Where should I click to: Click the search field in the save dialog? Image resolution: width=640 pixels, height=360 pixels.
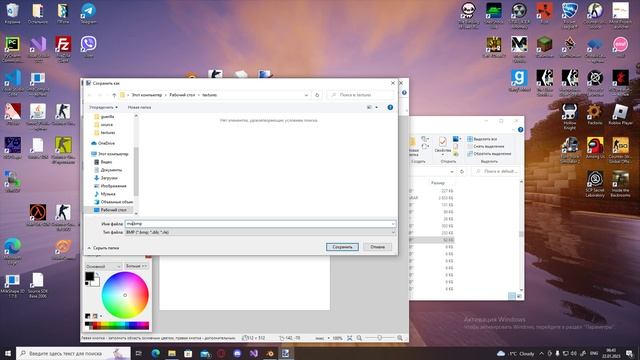pyautogui.click(x=360, y=95)
